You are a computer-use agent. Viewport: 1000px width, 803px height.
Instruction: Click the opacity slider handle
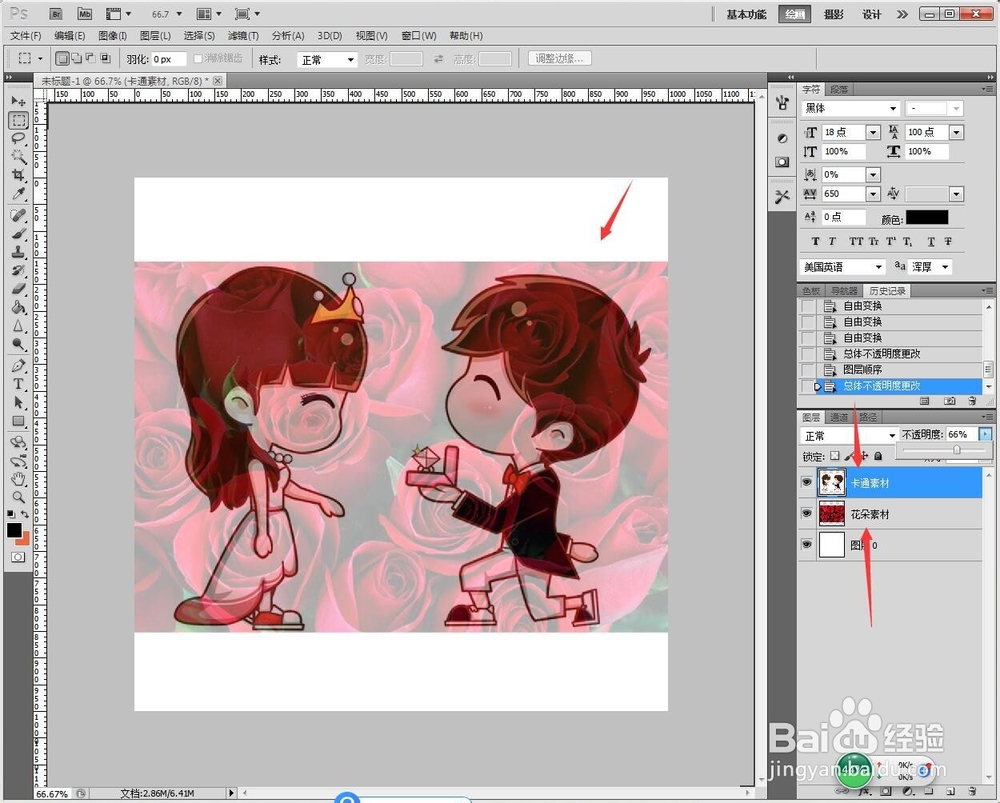pos(957,450)
